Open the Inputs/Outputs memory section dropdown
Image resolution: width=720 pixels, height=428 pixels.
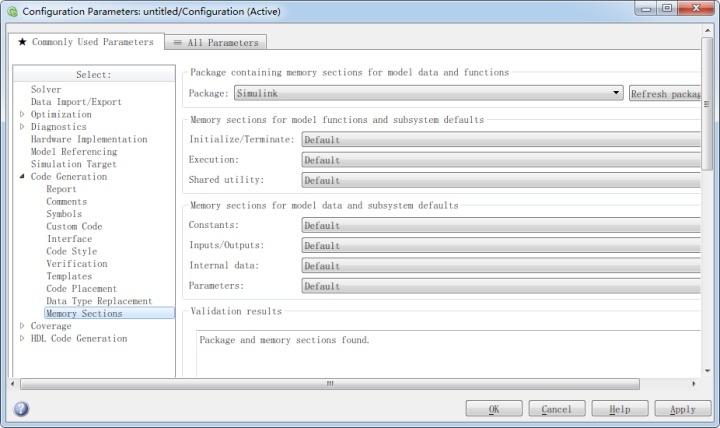501,246
